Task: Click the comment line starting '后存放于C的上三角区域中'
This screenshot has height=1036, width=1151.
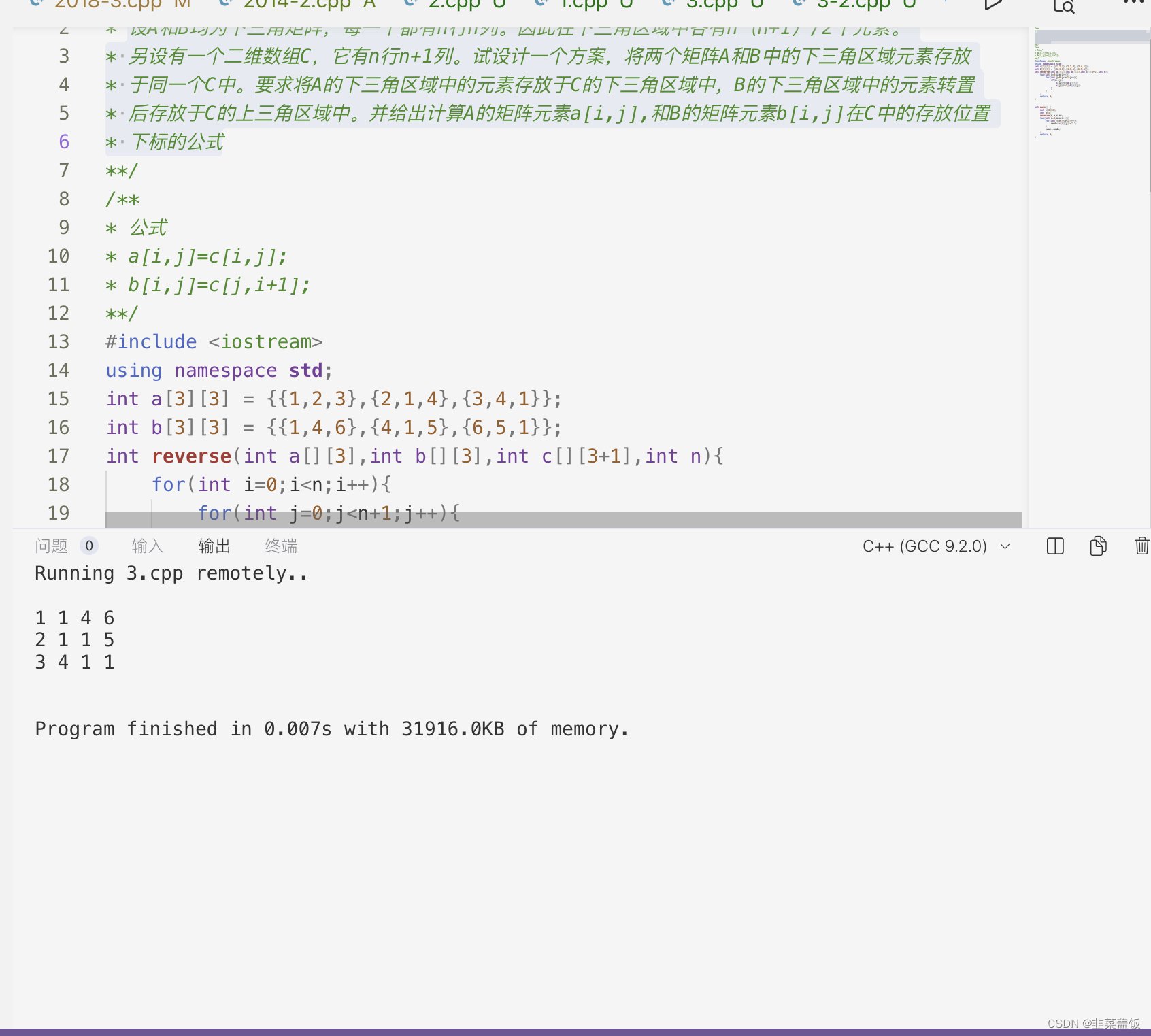Action: 548,114
